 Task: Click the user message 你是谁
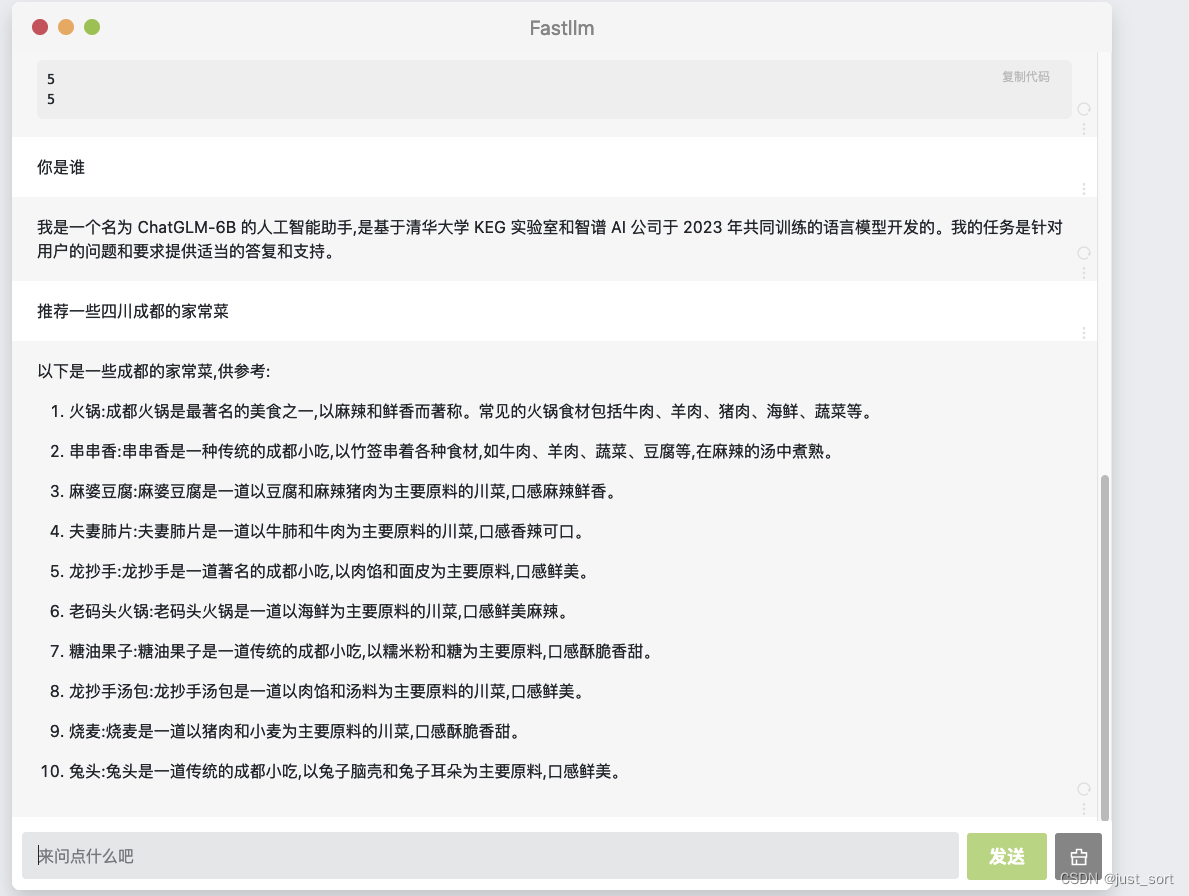(x=61, y=168)
